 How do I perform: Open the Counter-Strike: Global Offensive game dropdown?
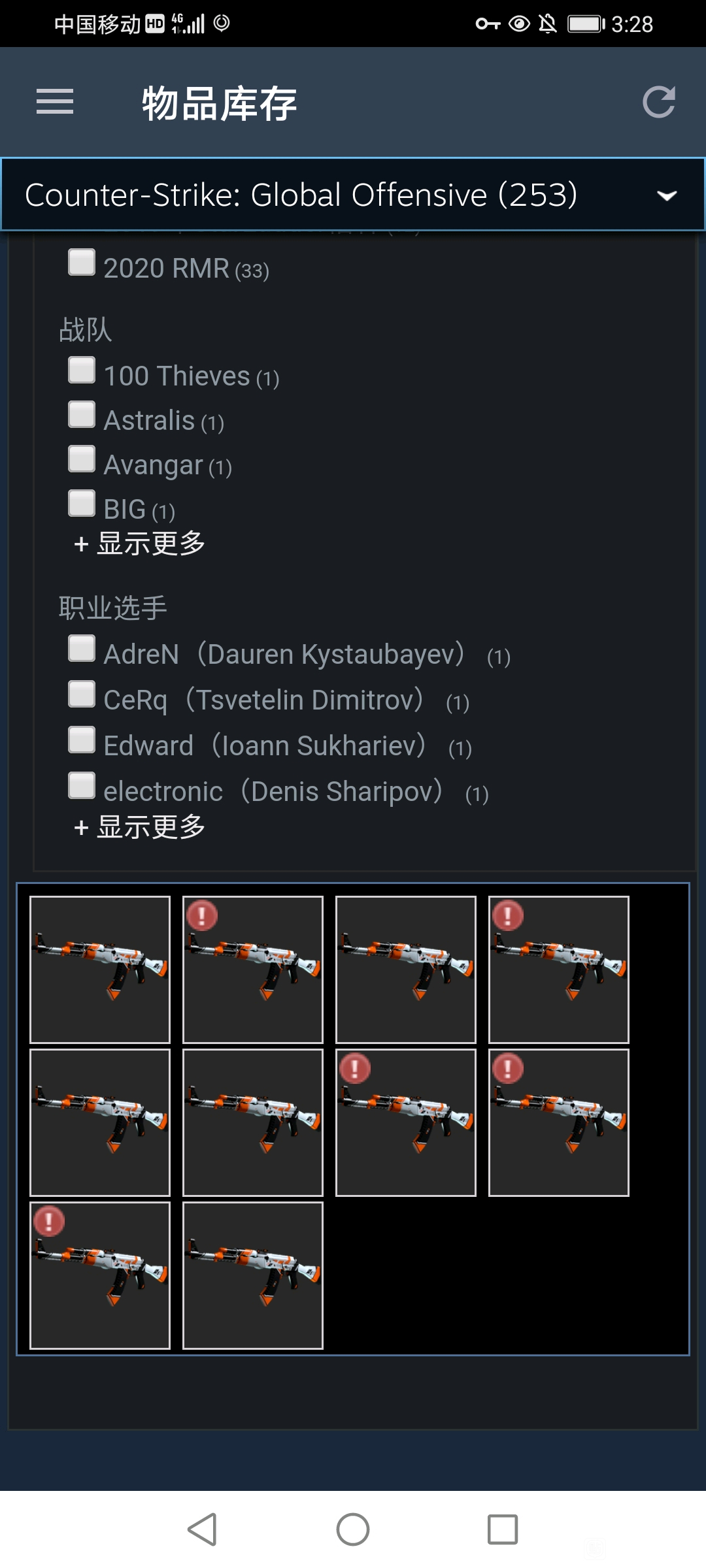(353, 195)
